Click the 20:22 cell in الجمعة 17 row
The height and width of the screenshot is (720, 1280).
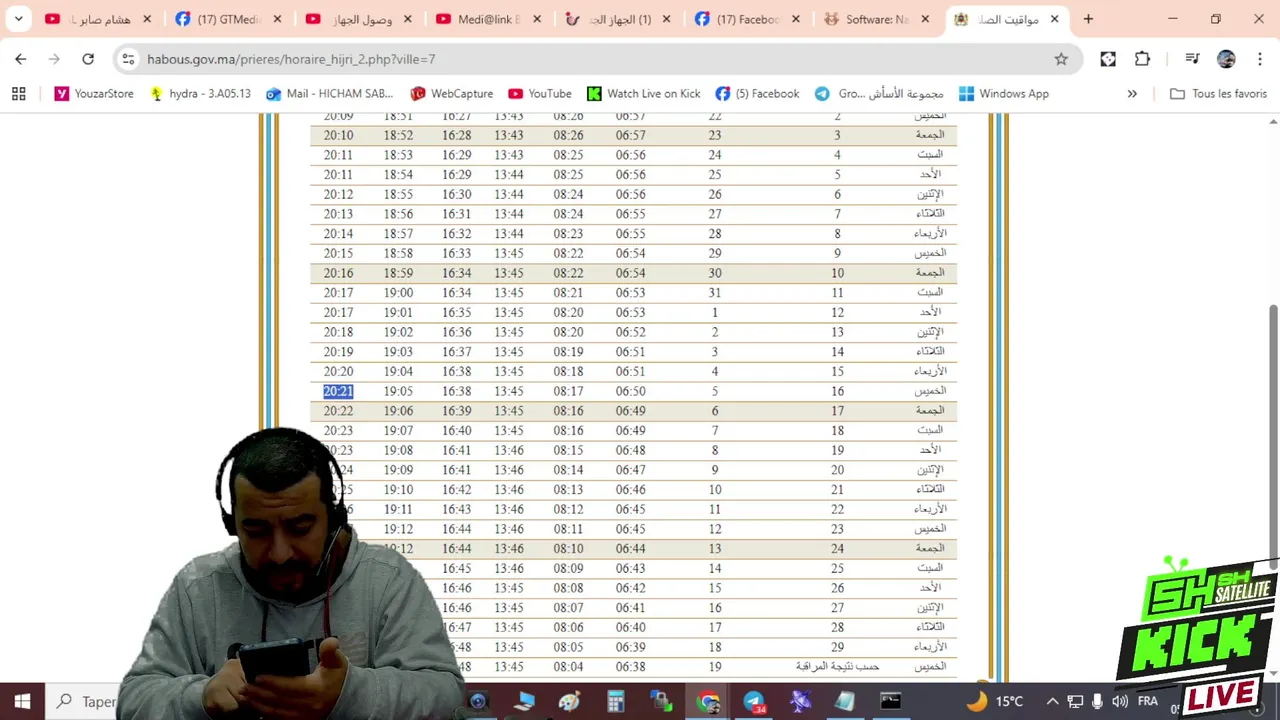tap(338, 411)
